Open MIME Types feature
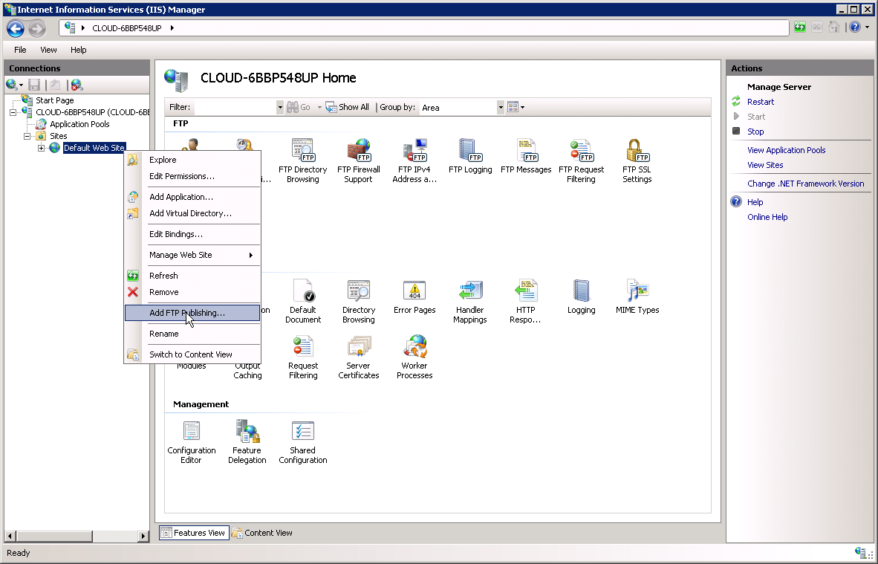The height and width of the screenshot is (564, 878). pos(637,297)
